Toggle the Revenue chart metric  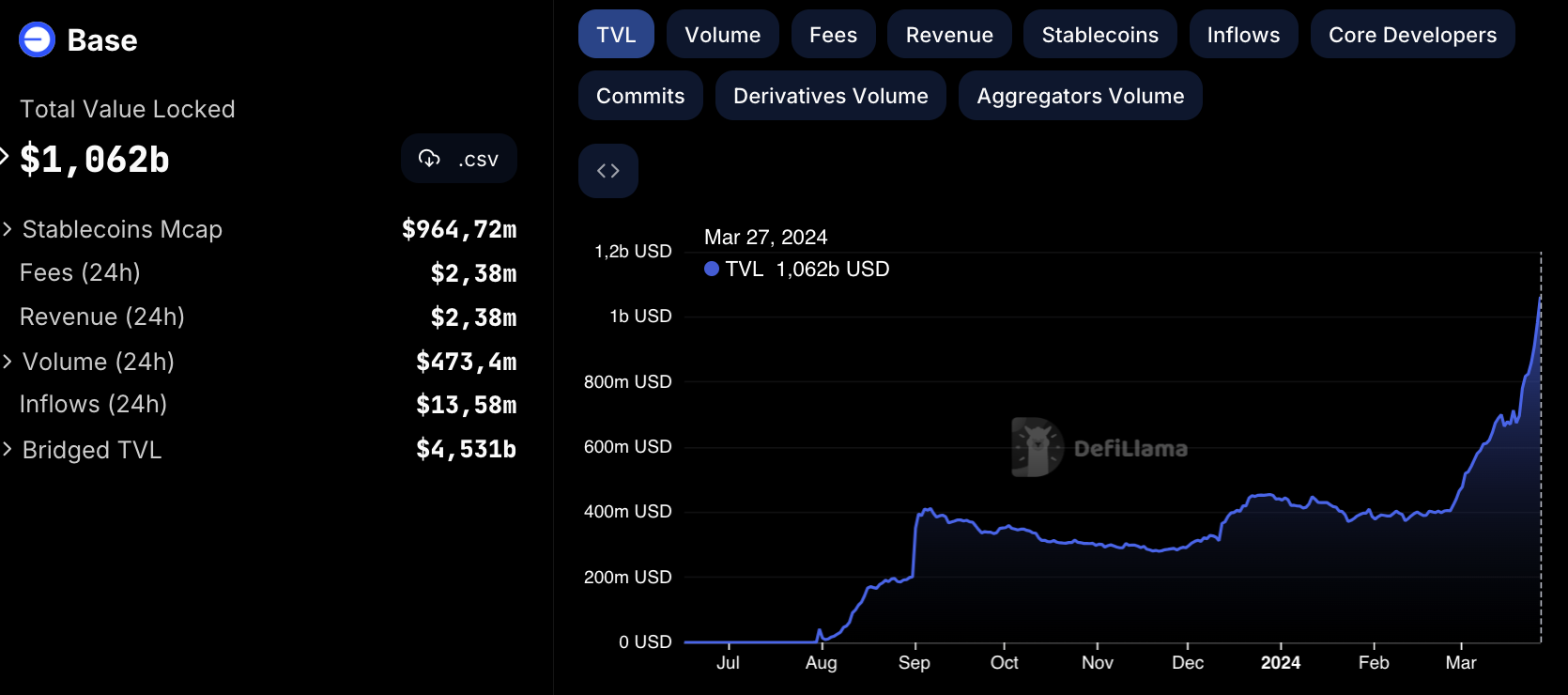949,35
